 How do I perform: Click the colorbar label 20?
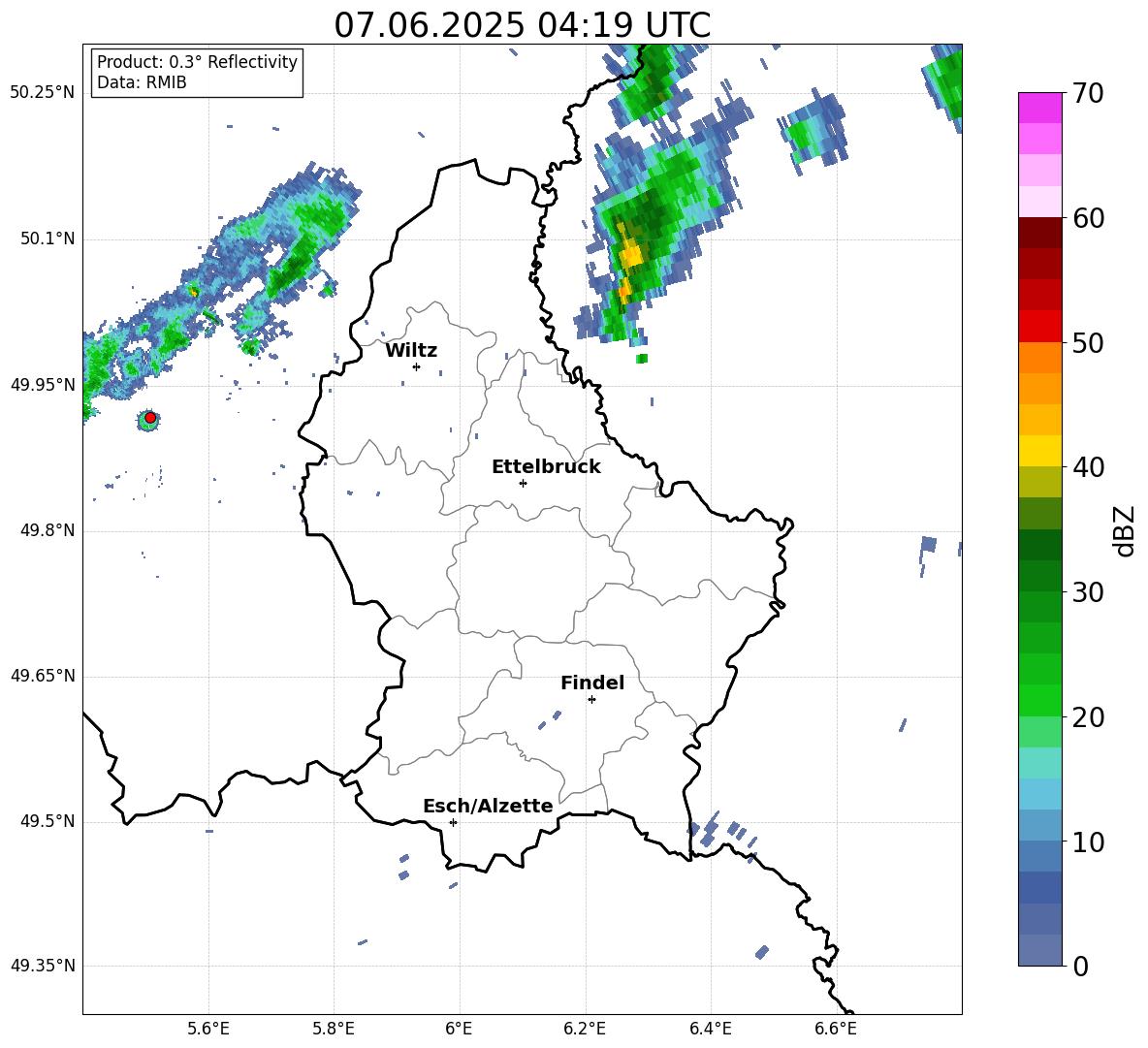(1088, 718)
